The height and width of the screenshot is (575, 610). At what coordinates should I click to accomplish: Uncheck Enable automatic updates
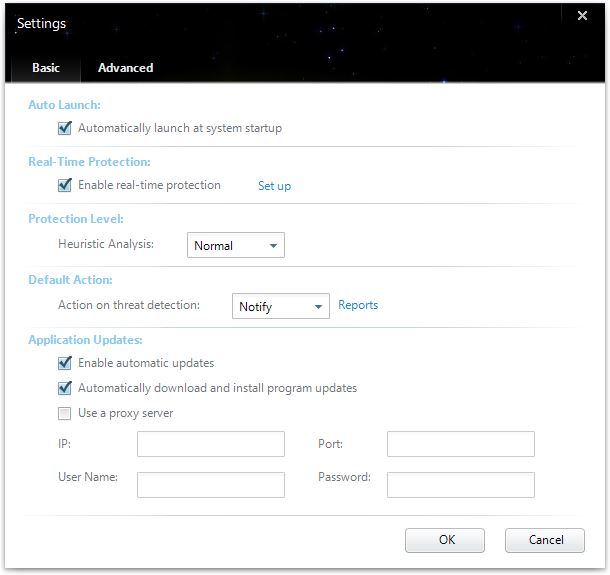click(x=65, y=363)
